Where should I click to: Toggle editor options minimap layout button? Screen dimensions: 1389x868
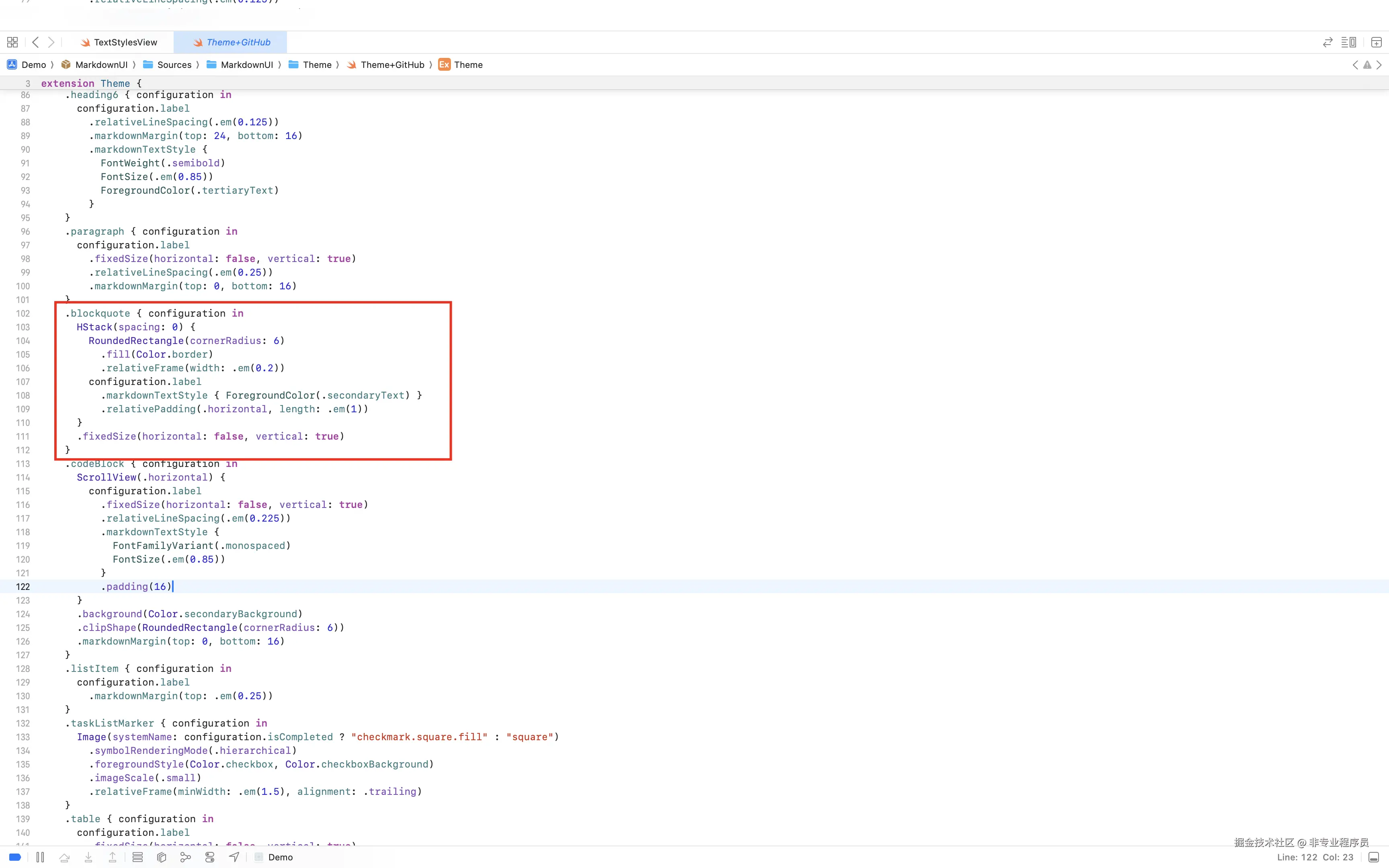pyautogui.click(x=1348, y=43)
